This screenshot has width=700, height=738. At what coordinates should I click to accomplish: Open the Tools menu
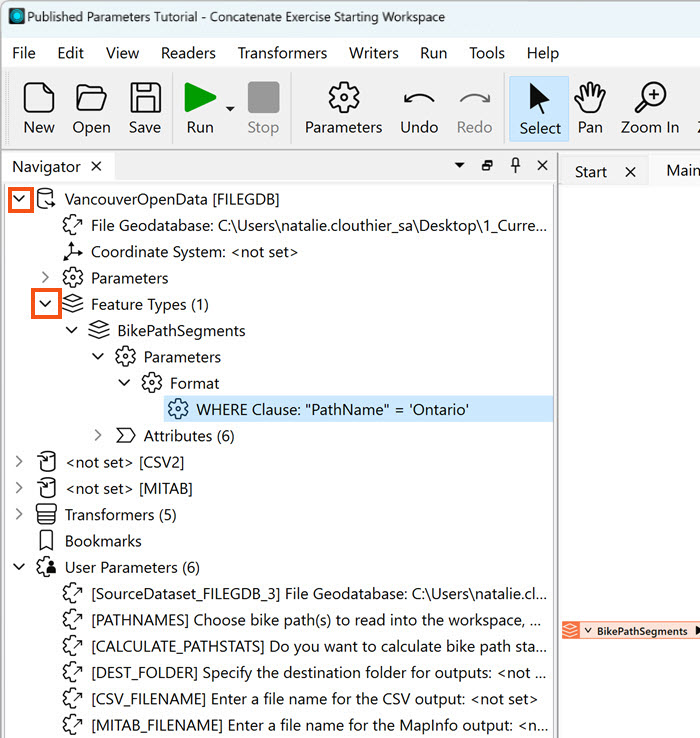coord(487,53)
